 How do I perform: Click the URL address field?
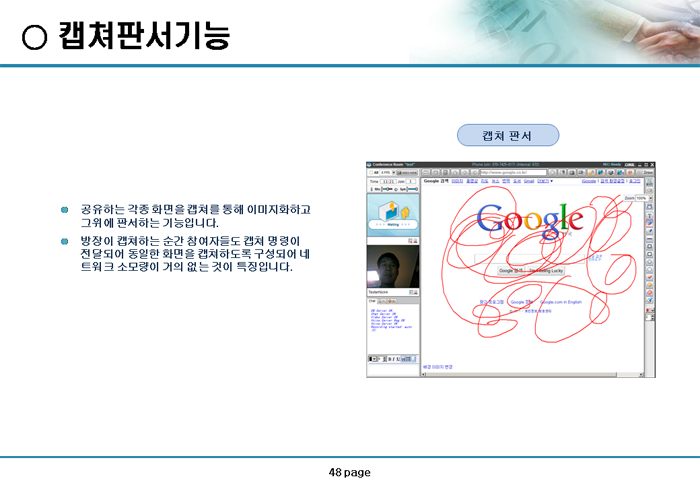tap(513, 172)
